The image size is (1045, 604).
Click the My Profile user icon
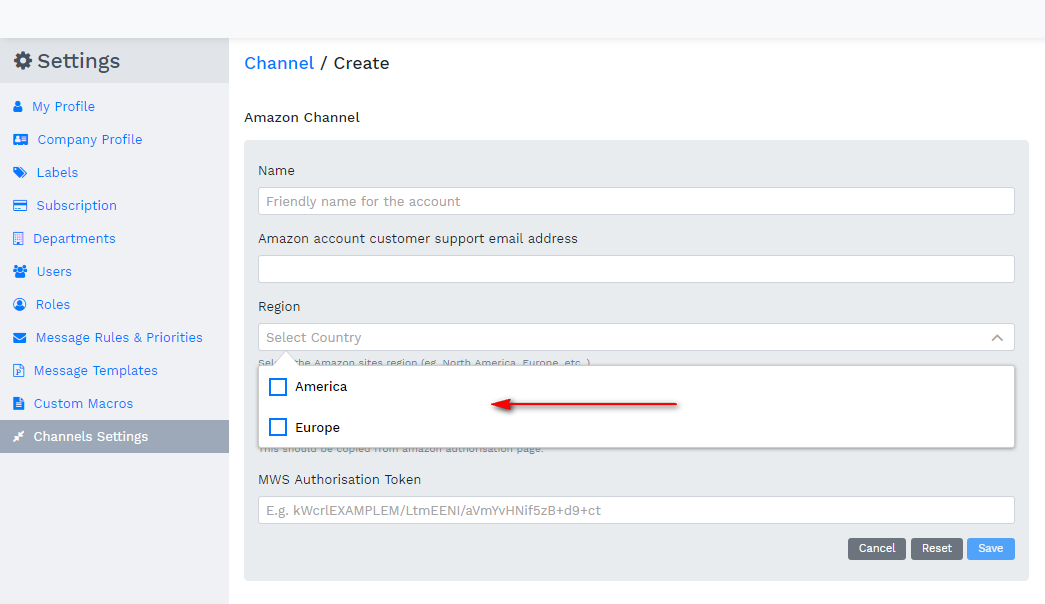[x=18, y=106]
